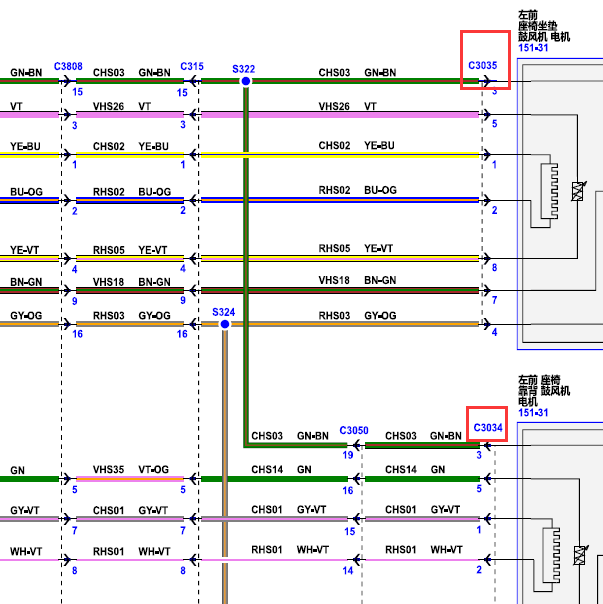Select the RHS05 label leading to C3035
This screenshot has height=604, width=603.
pyautogui.click(x=334, y=248)
